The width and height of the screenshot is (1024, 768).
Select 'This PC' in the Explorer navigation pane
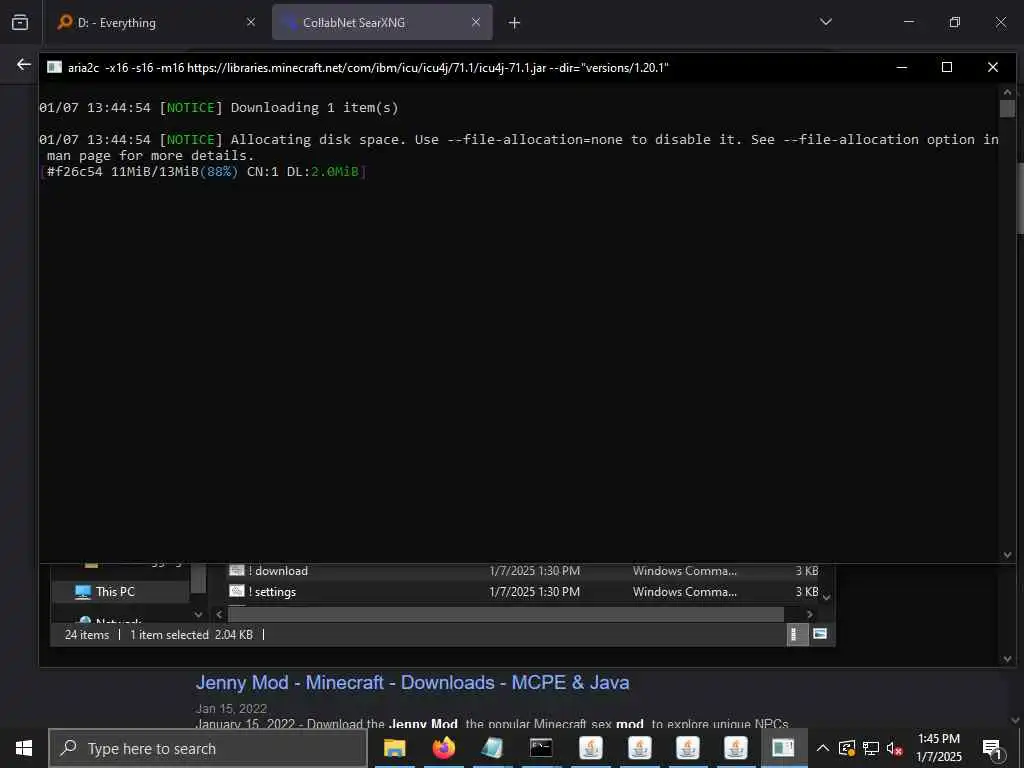[x=115, y=592]
